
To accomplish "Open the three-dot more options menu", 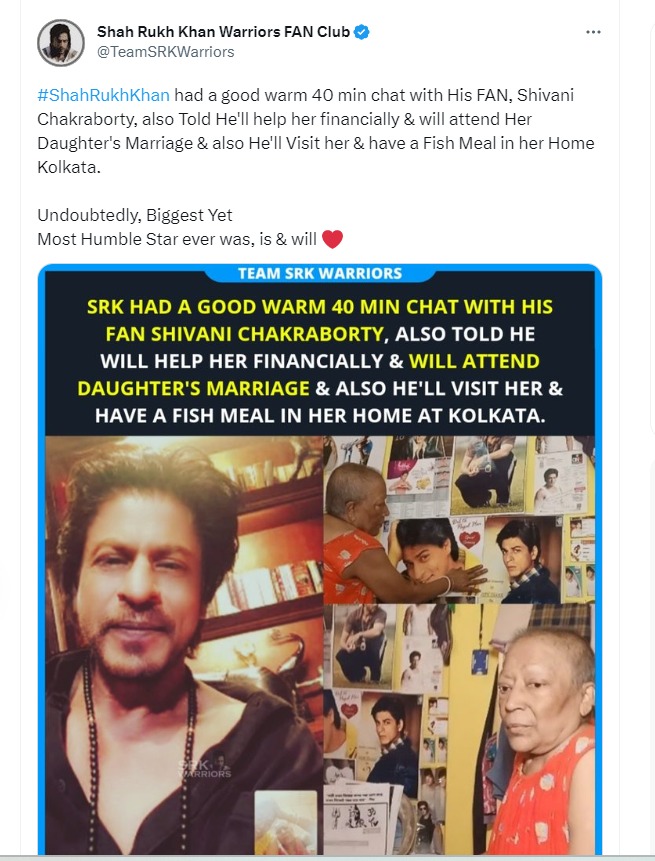I will pos(593,32).
